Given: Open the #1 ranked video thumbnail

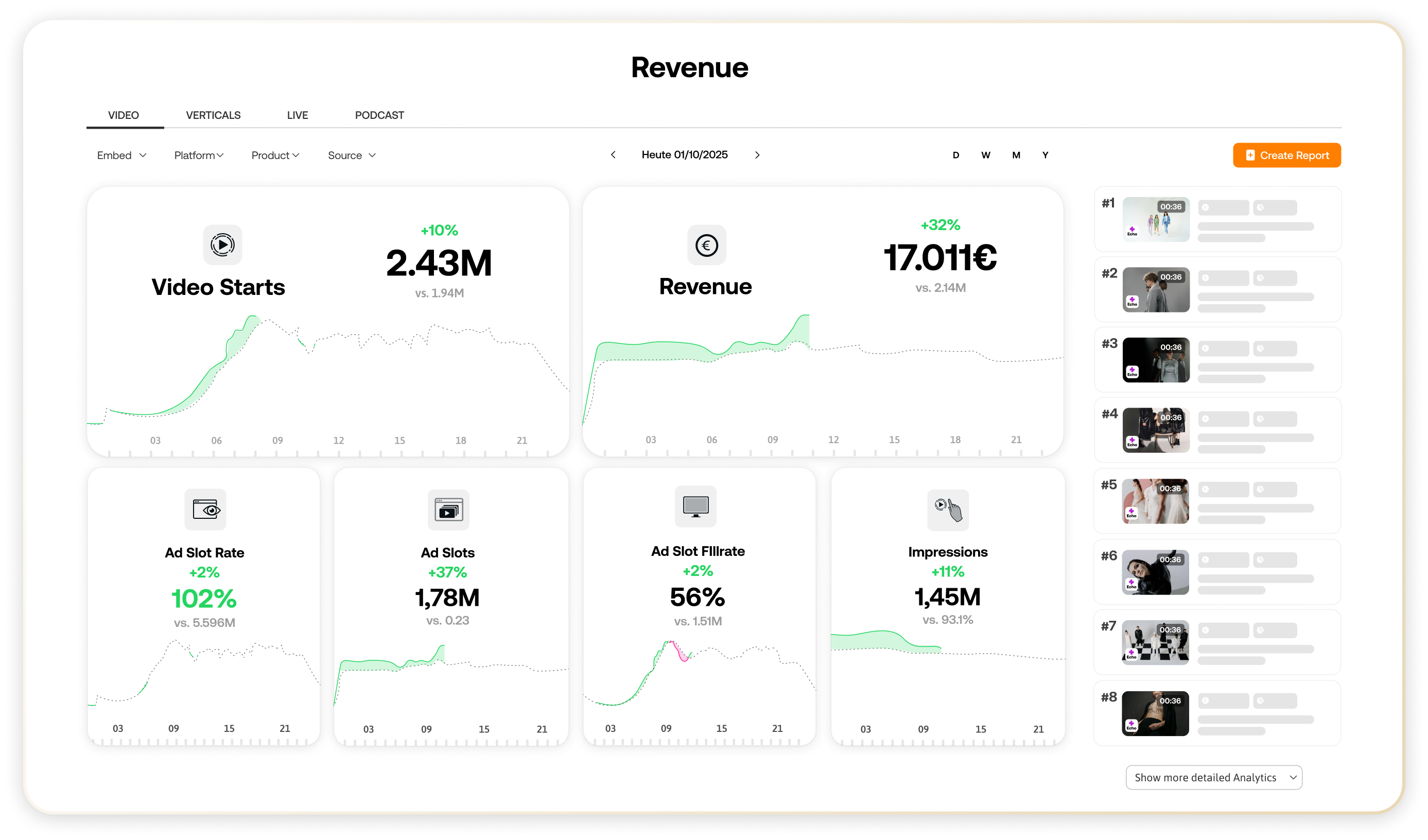Looking at the screenshot, I should [1156, 219].
